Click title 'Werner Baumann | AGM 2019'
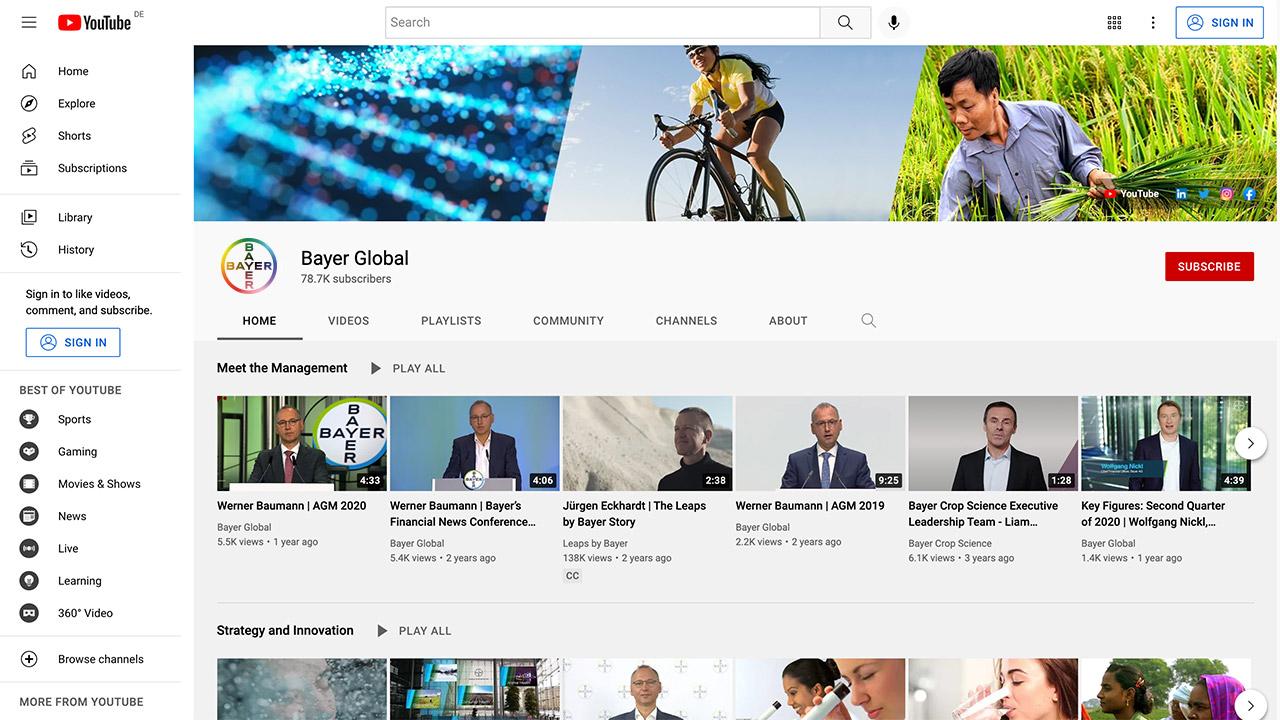This screenshot has width=1280, height=720. 810,506
